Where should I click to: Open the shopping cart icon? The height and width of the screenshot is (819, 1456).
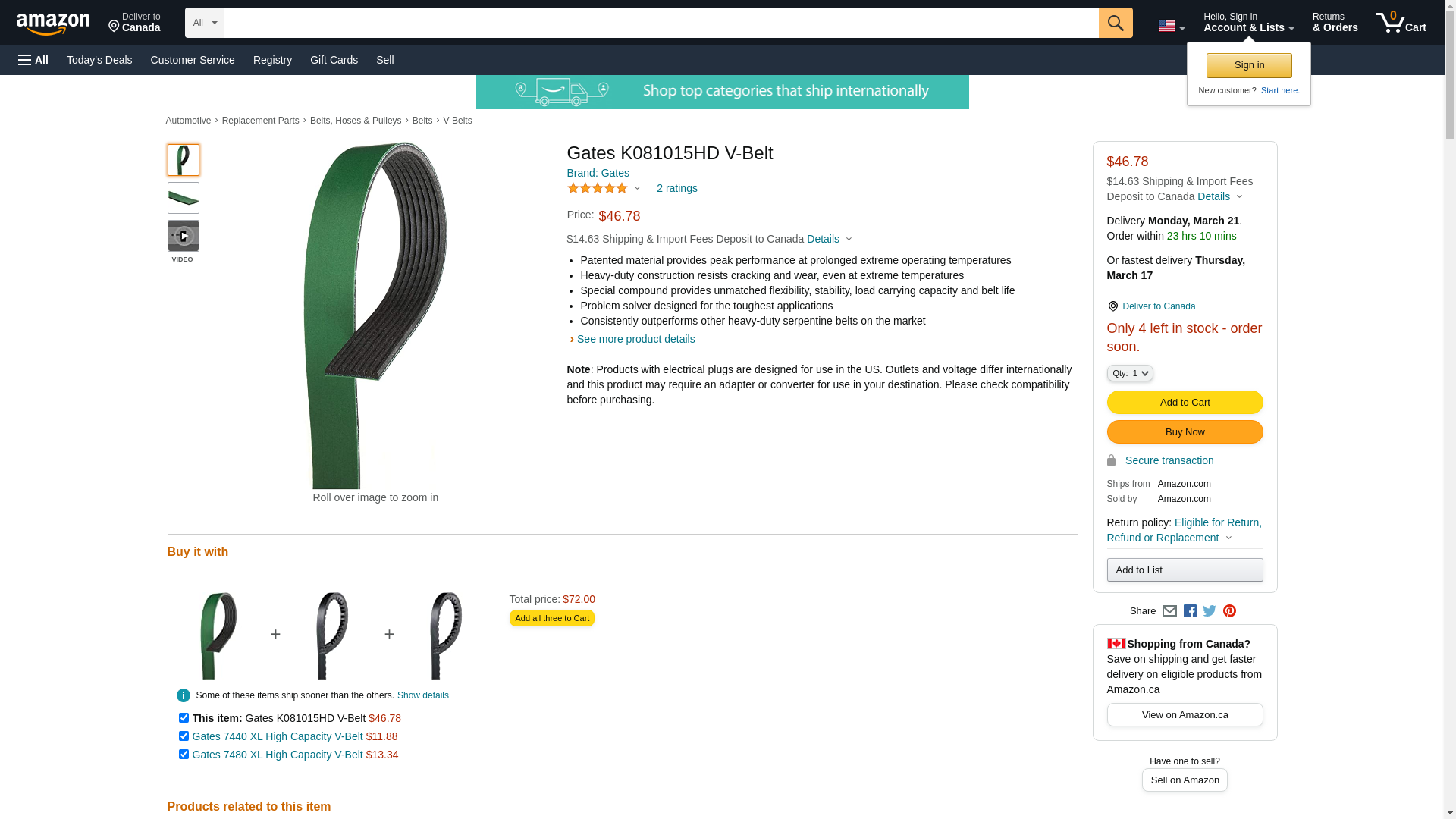click(1401, 23)
